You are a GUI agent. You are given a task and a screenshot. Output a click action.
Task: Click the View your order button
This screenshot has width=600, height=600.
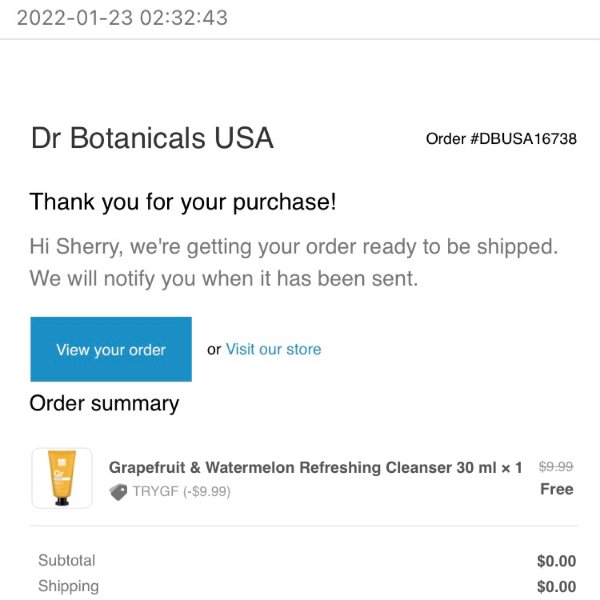(111, 349)
